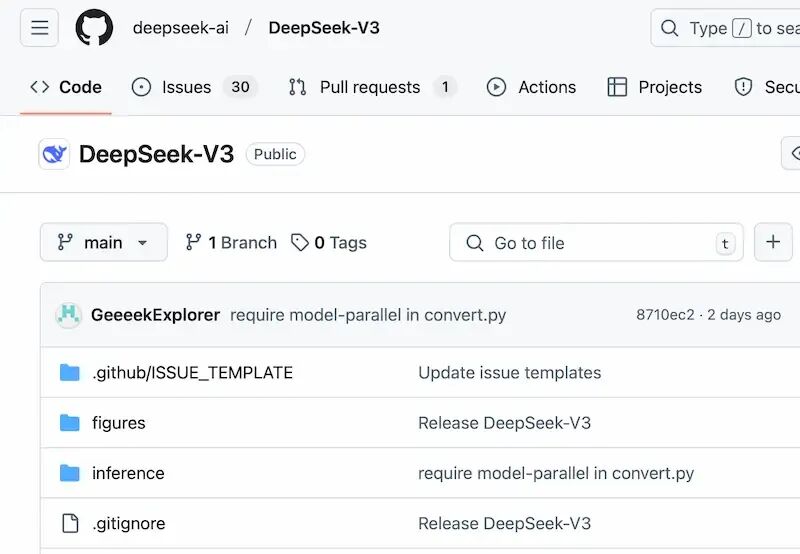Switch to the Pull requests tab
This screenshot has height=554, width=800.
tap(372, 87)
